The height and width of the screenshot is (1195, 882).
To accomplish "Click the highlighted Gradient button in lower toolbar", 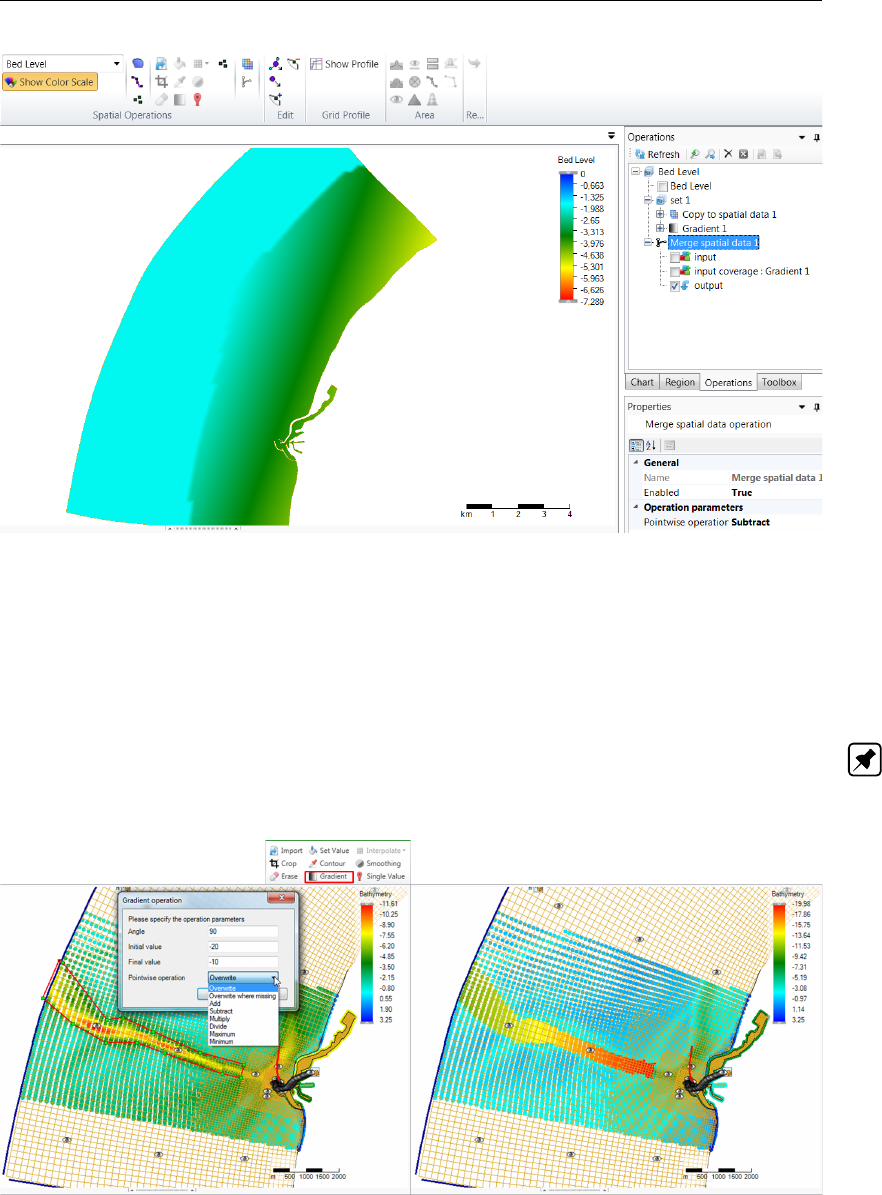I will point(329,876).
